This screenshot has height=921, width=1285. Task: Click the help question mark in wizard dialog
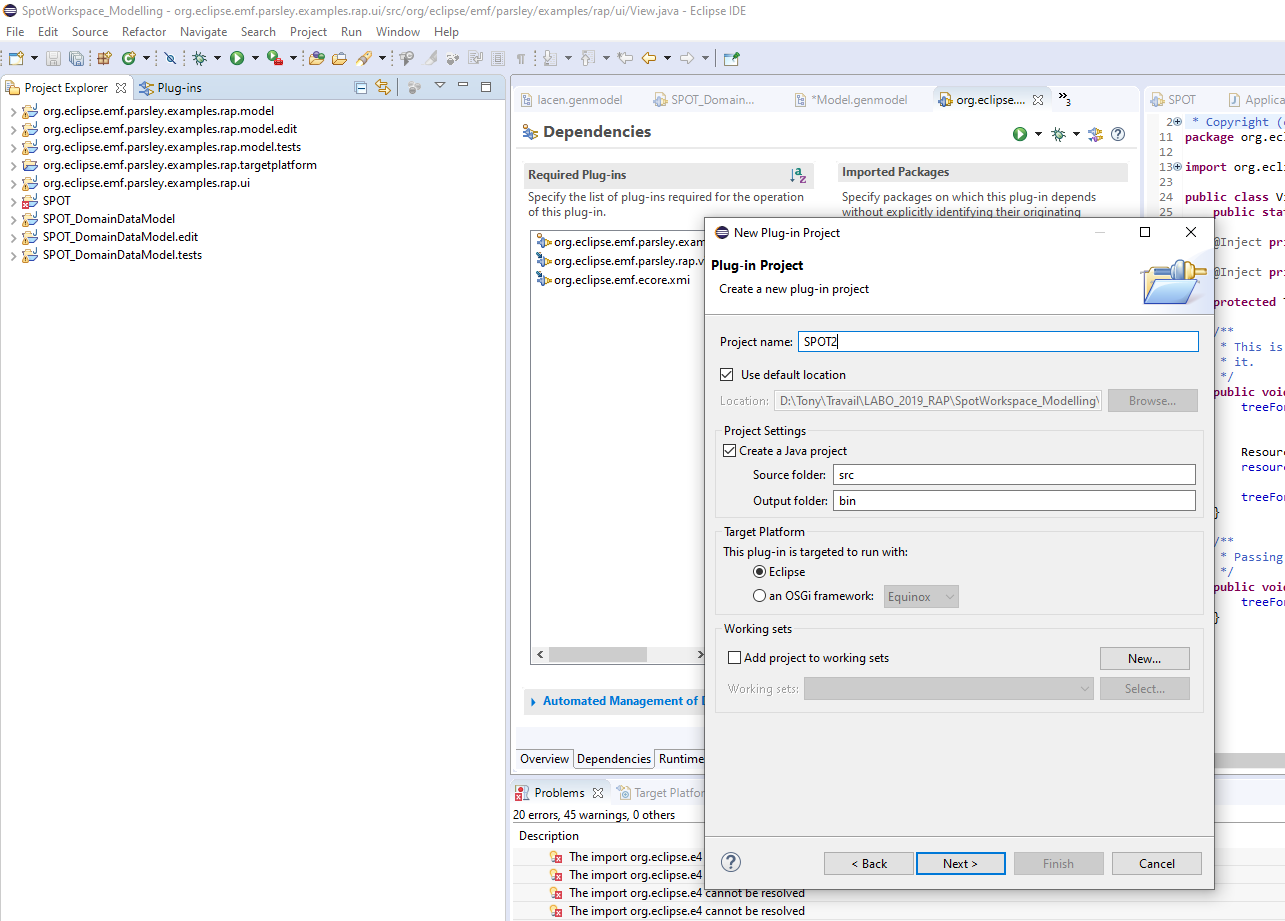pos(731,862)
